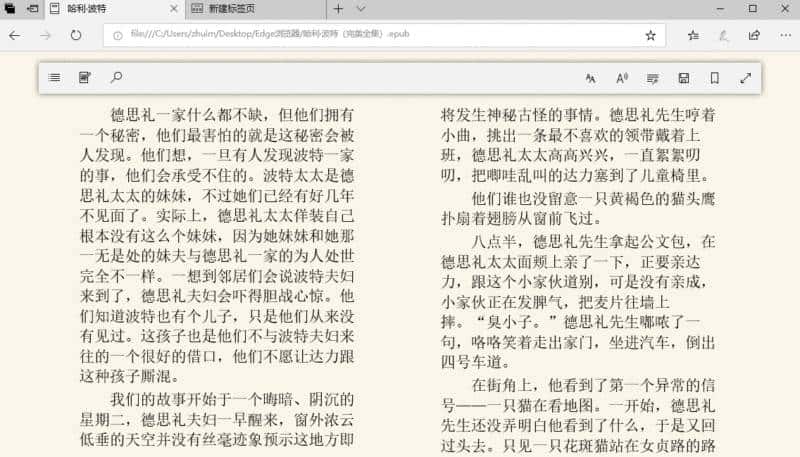Click text 德思礼一家什么都不缺
Image resolution: width=800 pixels, height=457 pixels.
point(187,115)
